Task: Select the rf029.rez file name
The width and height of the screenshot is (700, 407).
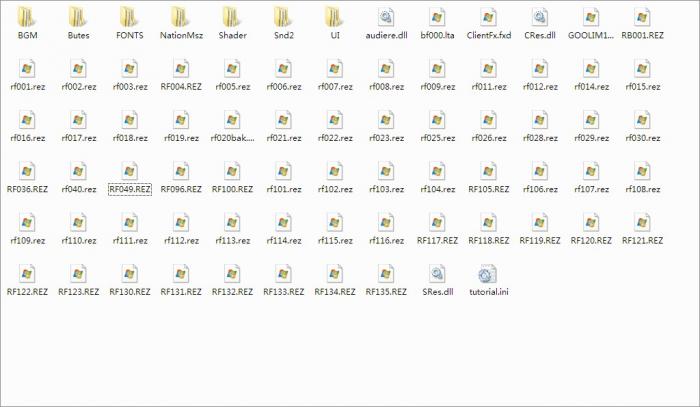Action: (591, 138)
